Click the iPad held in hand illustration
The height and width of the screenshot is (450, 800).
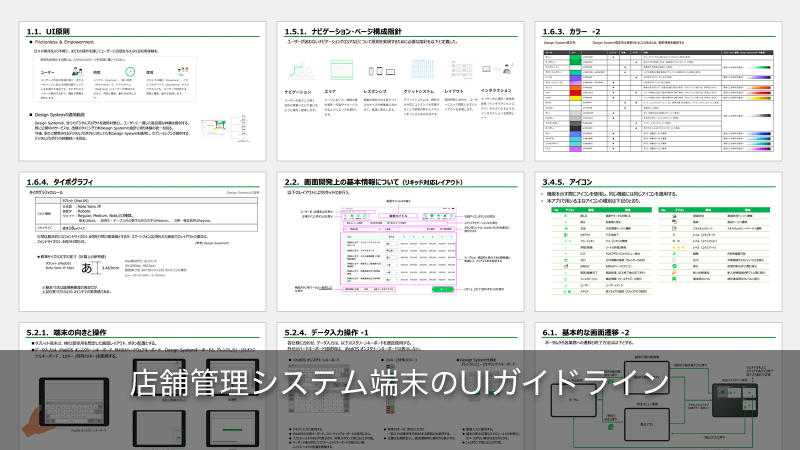tap(66, 406)
